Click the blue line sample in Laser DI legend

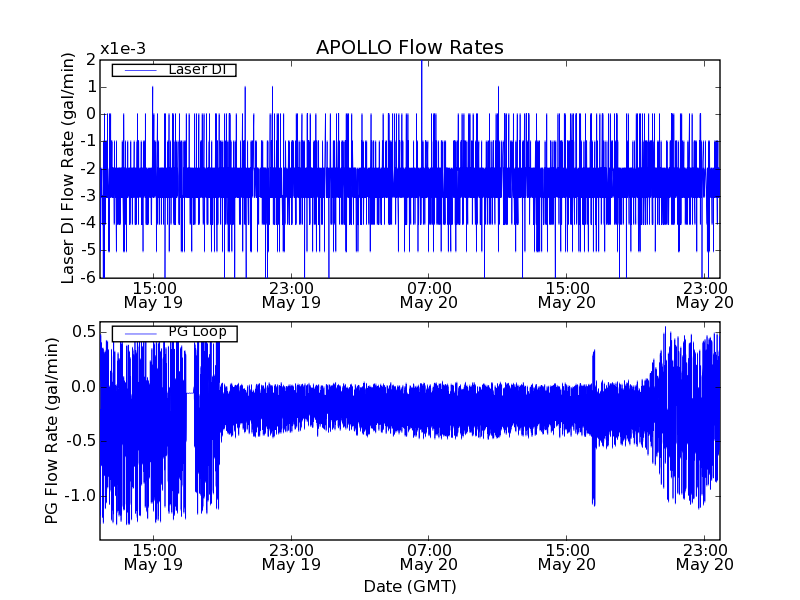(x=135, y=70)
